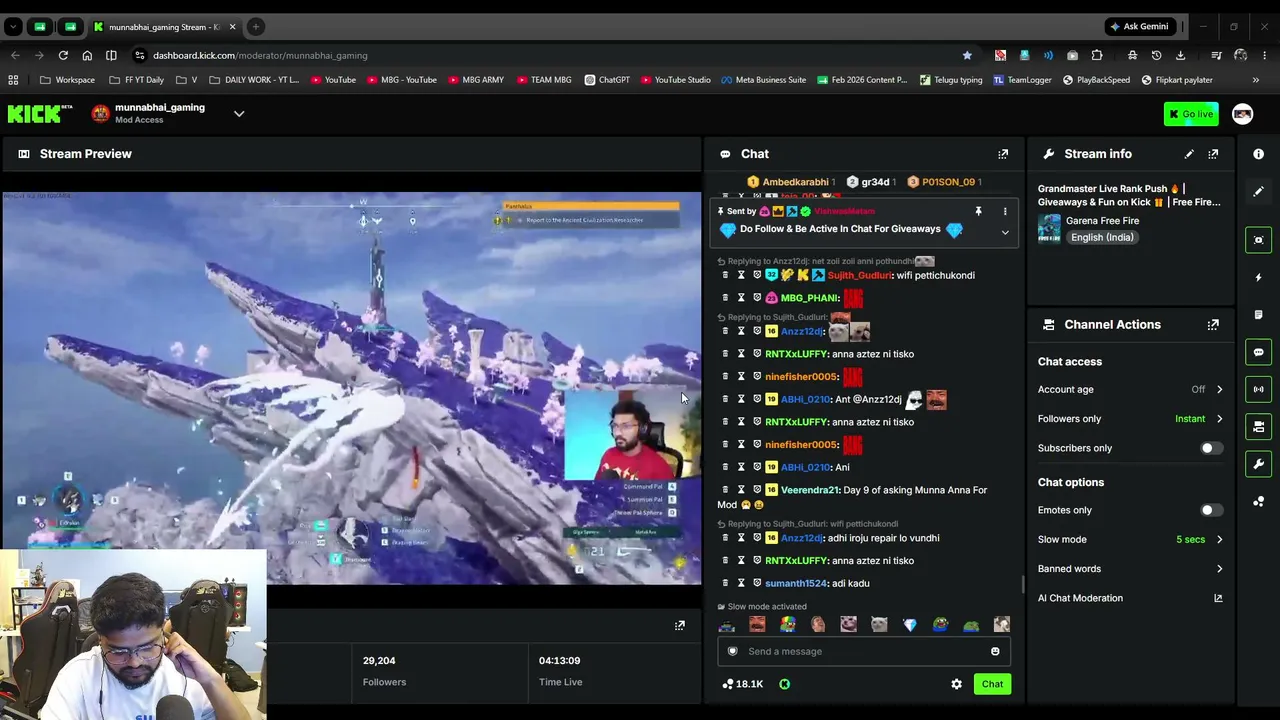Select the pencil icon in the right sidebar

pyautogui.click(x=1258, y=191)
